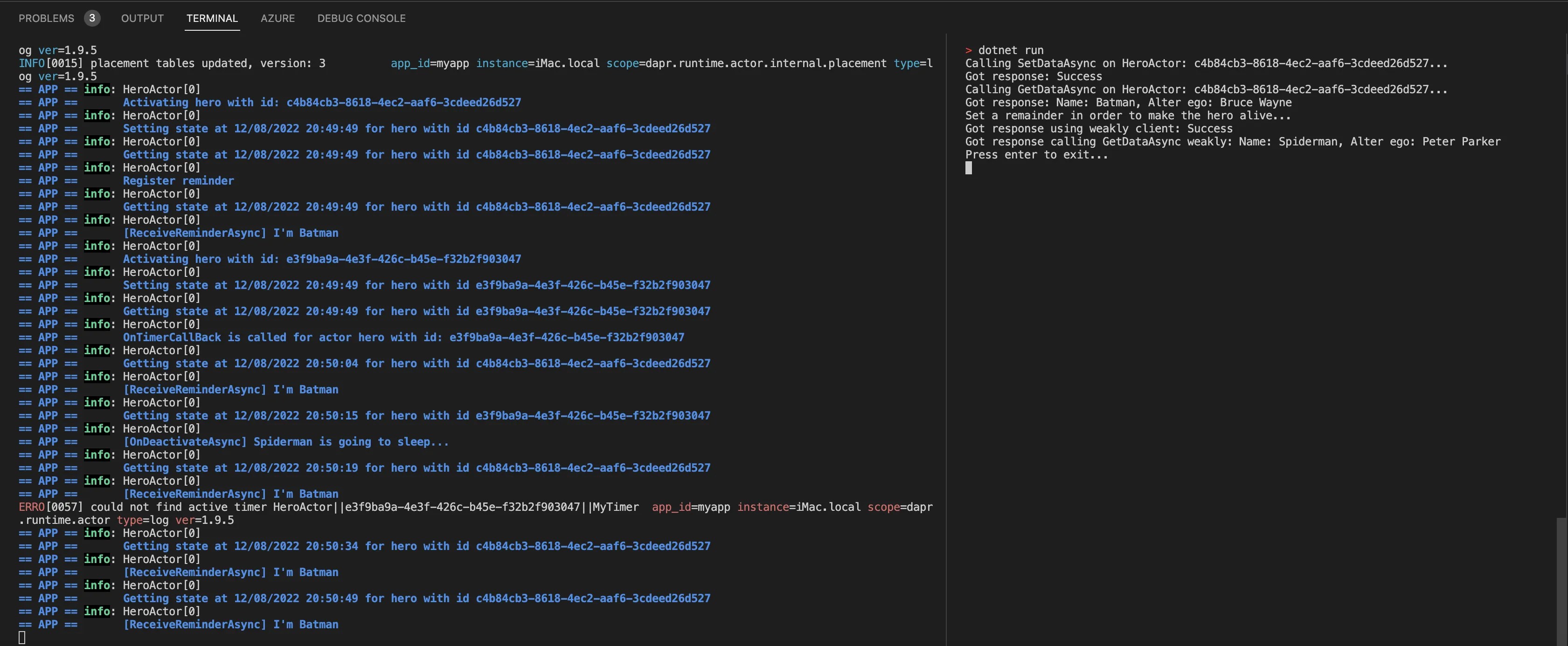
Task: Click 'Getting state at 12/08/2022 20:50:19' line
Action: (x=417, y=468)
